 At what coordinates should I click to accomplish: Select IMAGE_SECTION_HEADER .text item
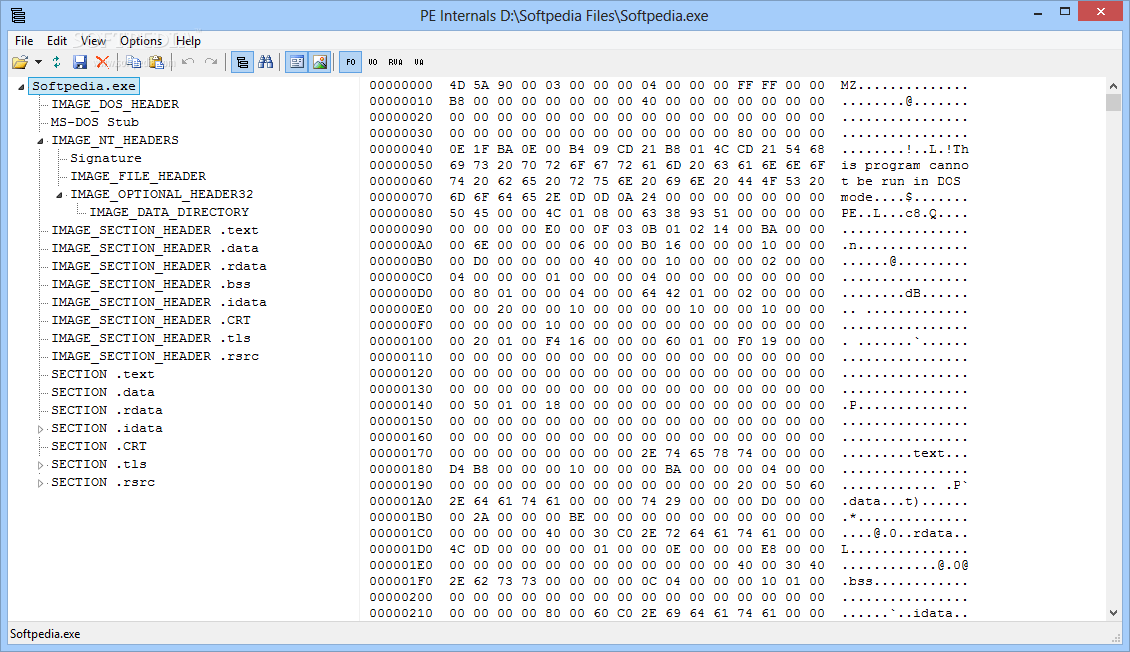154,231
